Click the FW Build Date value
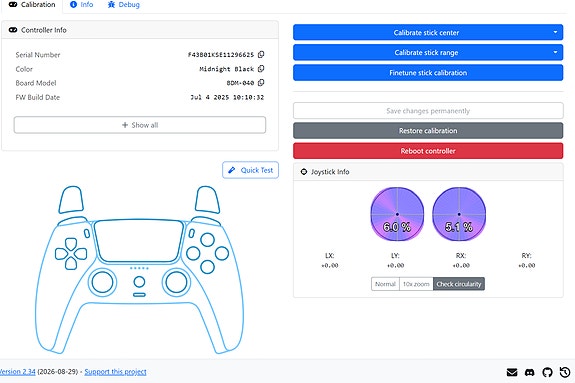The width and height of the screenshot is (575, 383). click(227, 97)
